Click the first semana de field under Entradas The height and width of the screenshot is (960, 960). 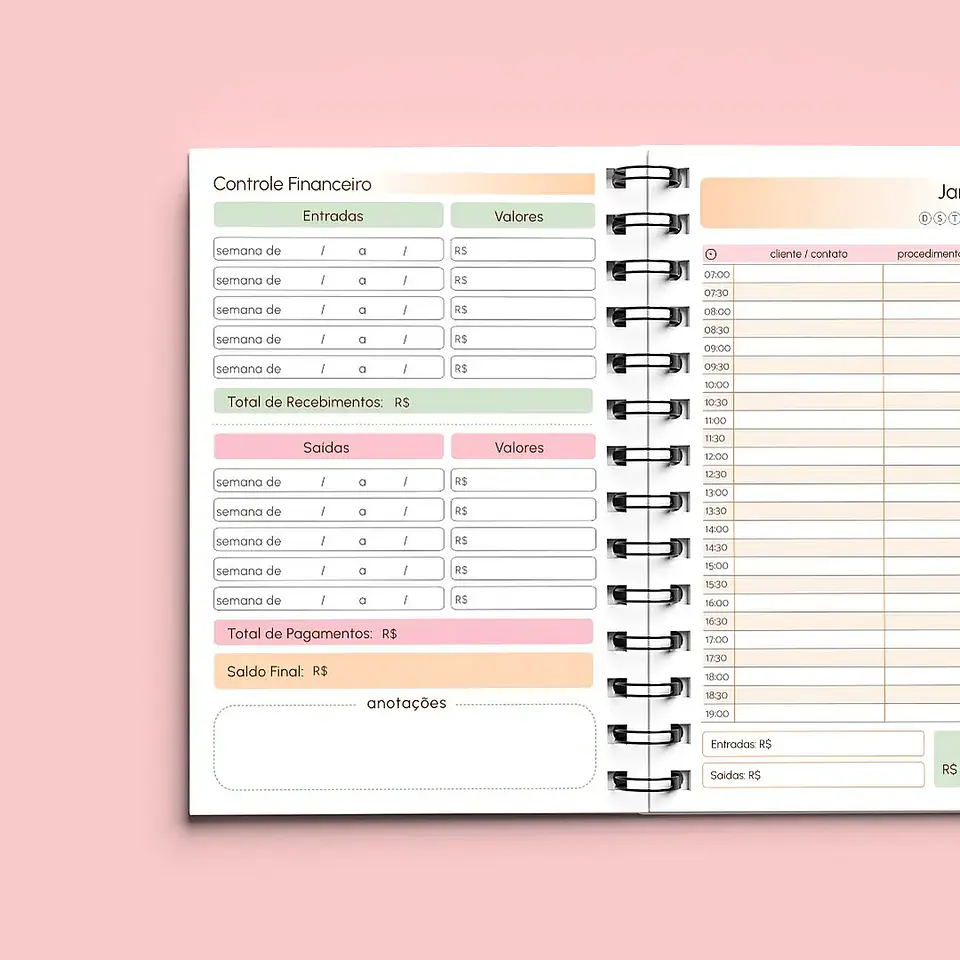328,250
